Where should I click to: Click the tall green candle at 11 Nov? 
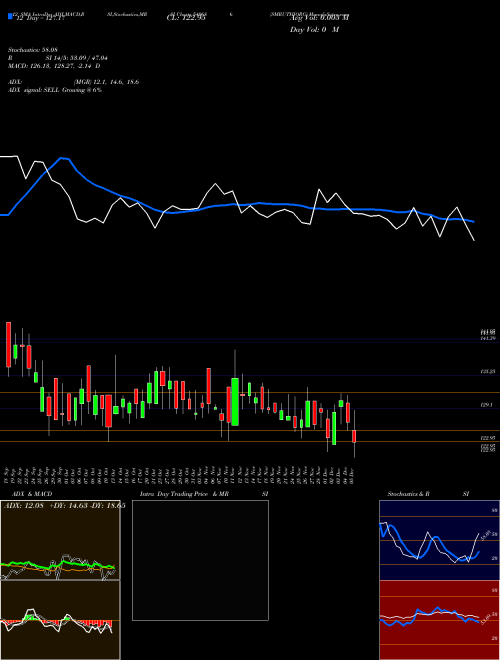coord(235,402)
